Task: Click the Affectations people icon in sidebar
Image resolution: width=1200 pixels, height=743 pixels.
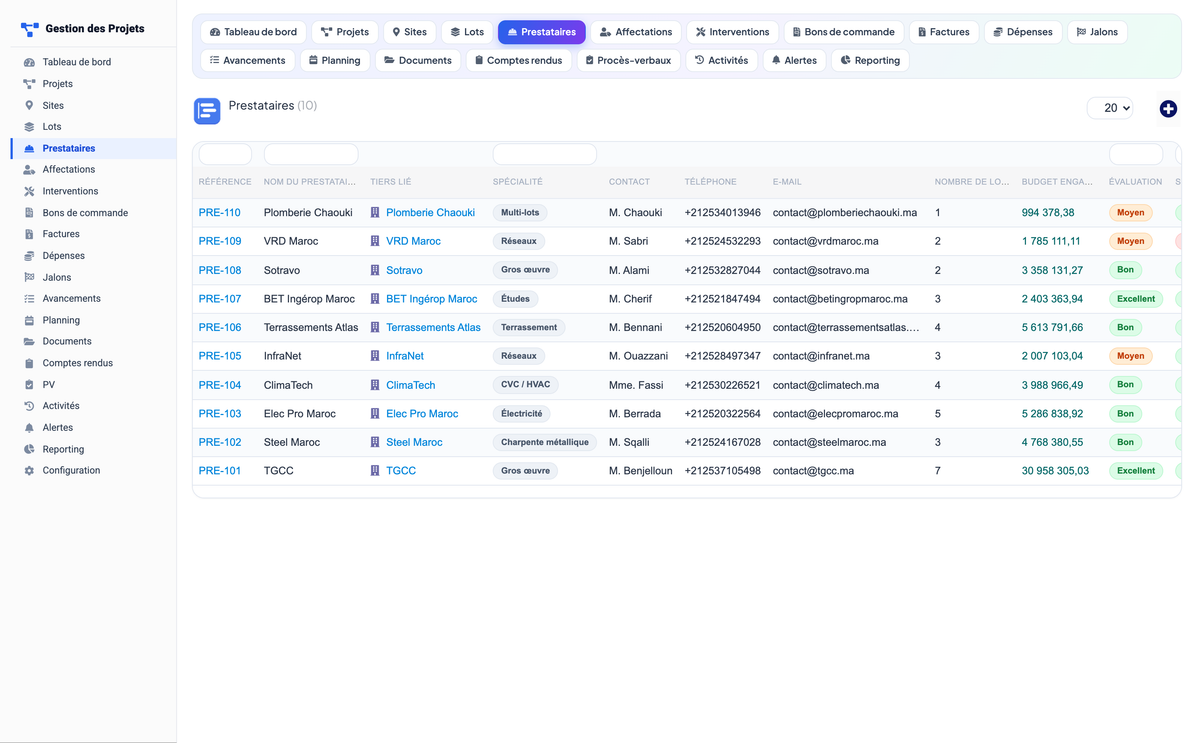Action: 29,170
